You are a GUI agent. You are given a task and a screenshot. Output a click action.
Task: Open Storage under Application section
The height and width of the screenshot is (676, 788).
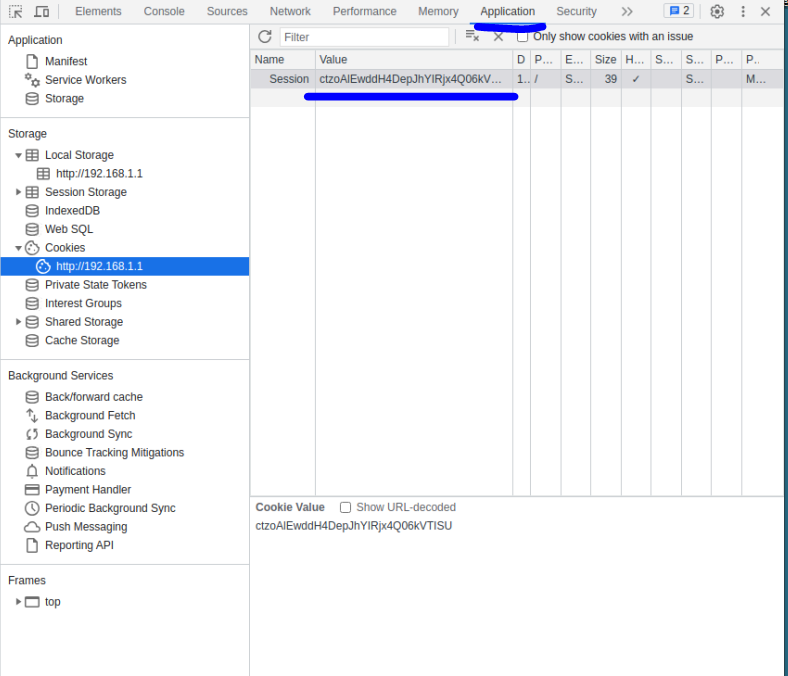coord(64,99)
